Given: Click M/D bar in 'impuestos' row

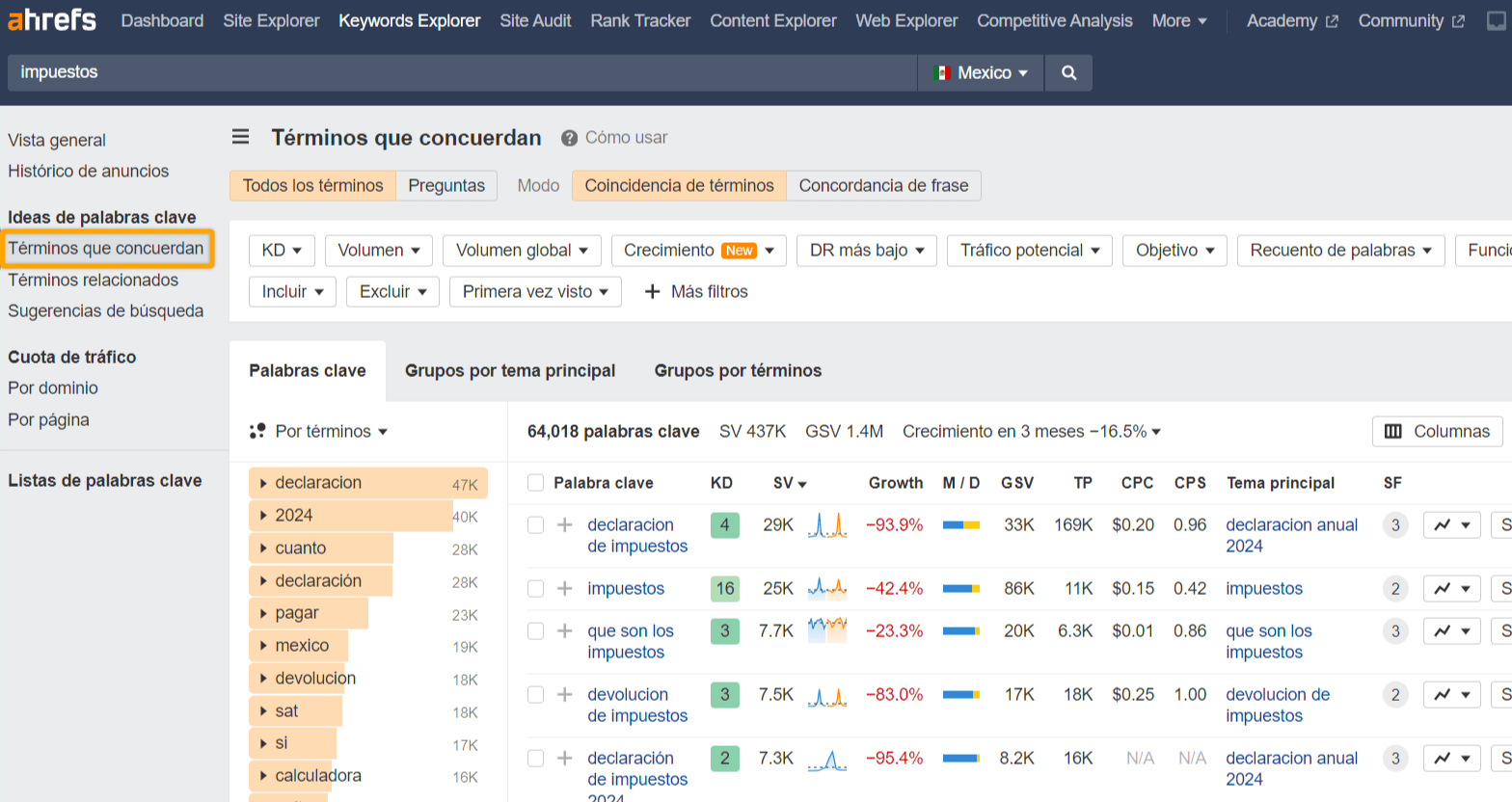Looking at the screenshot, I should [961, 589].
